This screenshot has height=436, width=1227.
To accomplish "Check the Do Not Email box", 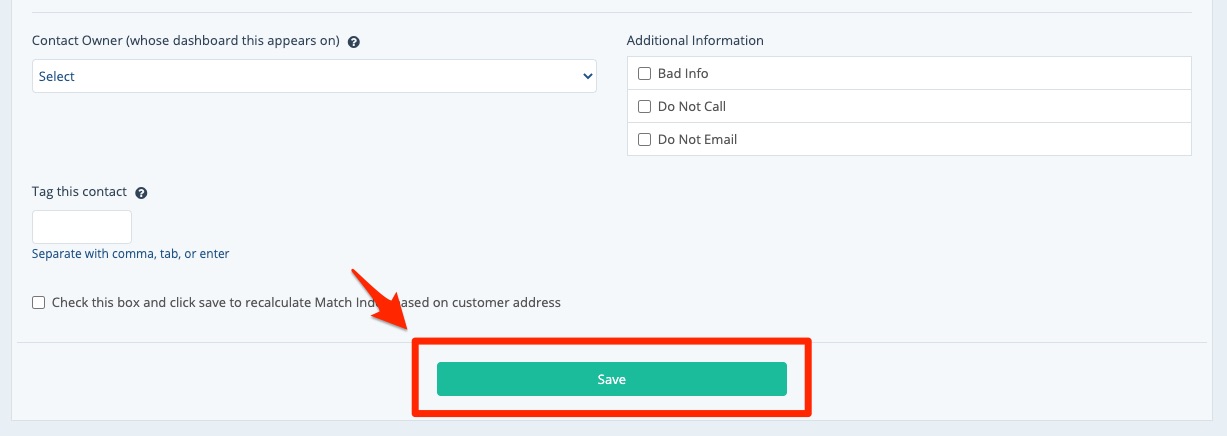I will point(644,139).
